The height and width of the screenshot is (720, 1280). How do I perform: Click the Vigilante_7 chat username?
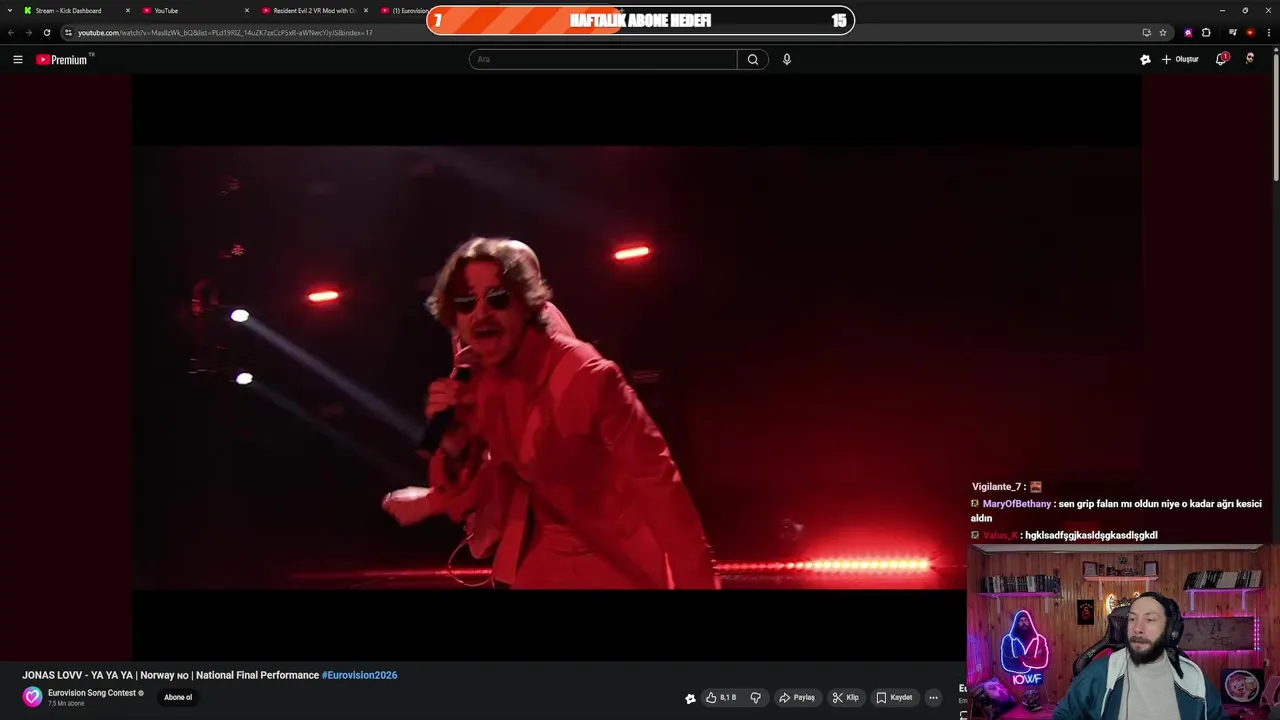point(997,487)
